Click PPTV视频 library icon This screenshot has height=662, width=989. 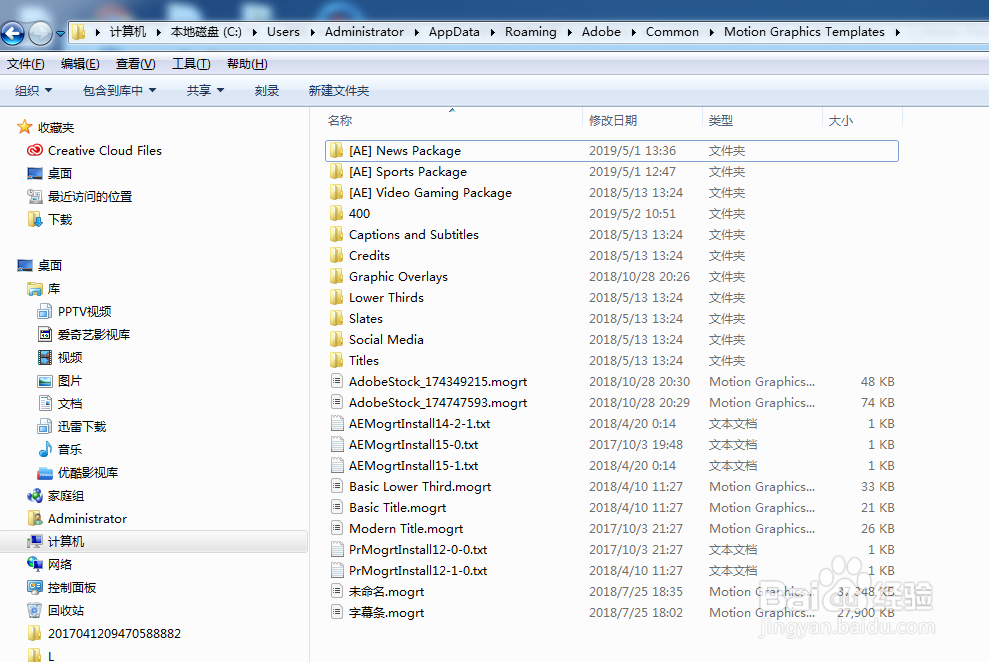45,311
